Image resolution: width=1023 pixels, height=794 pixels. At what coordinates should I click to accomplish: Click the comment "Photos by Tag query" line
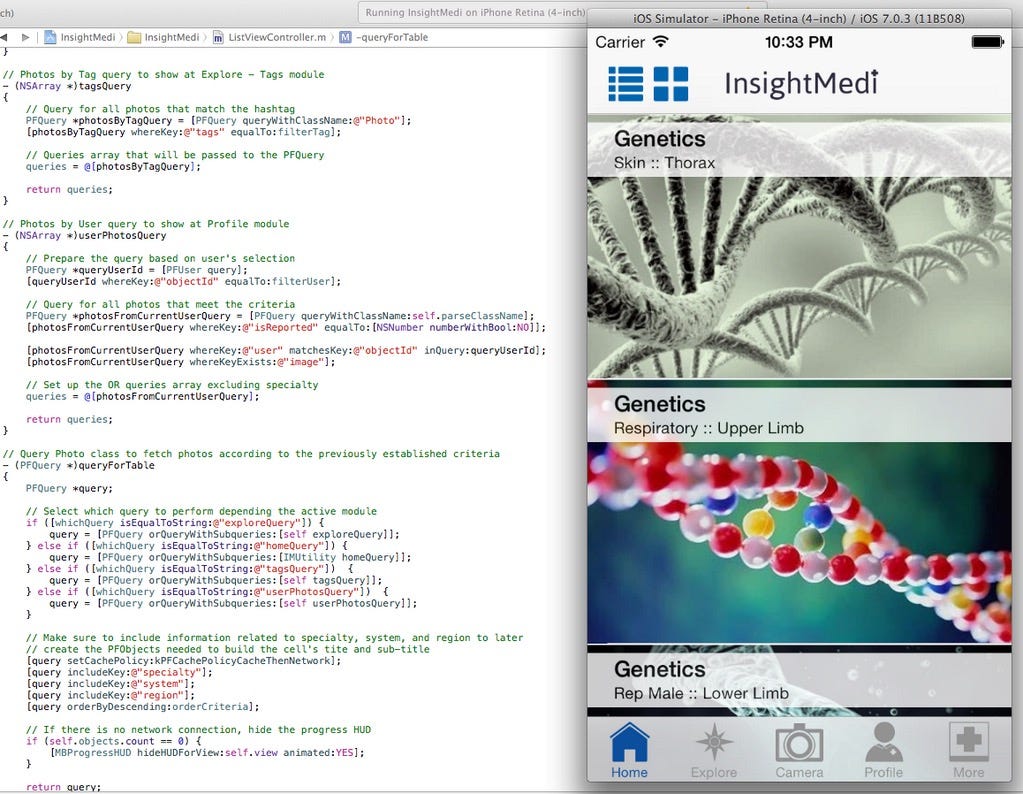pyautogui.click(x=163, y=74)
